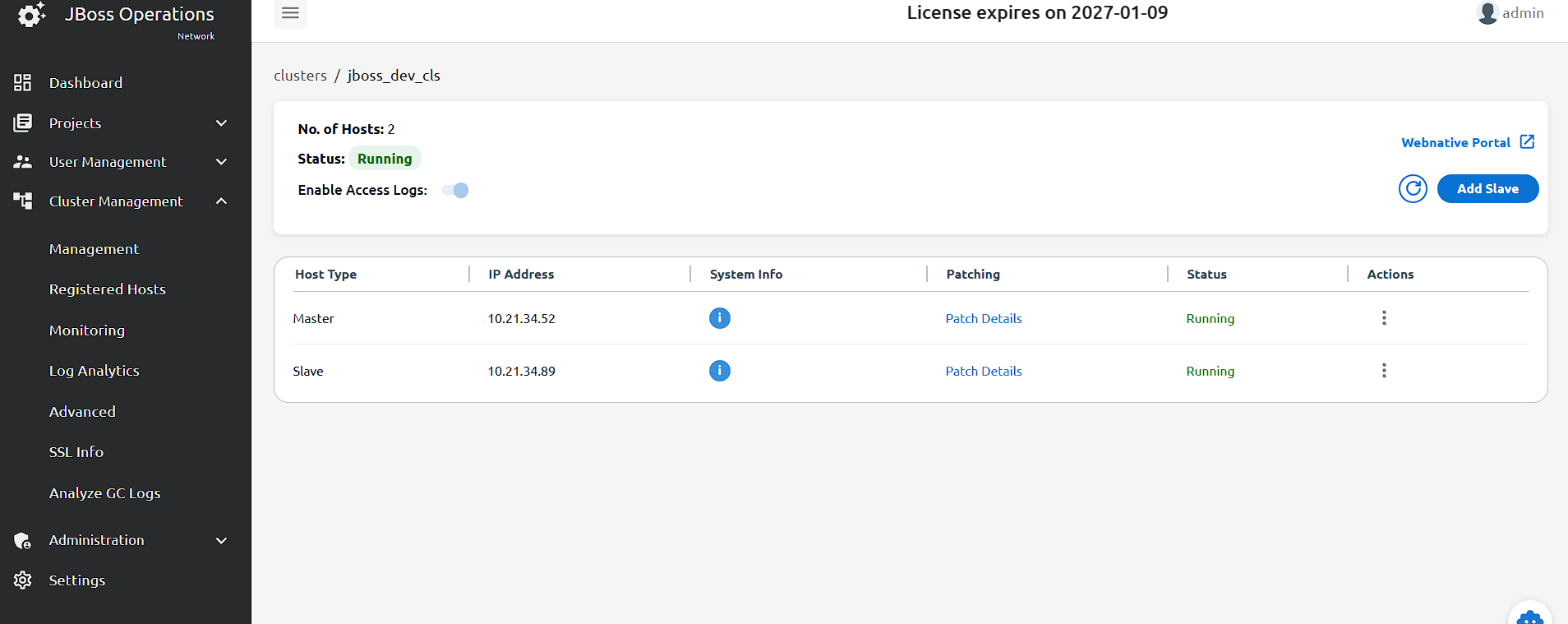Collapse the Cluster Management chevron
The width and height of the screenshot is (1568, 624).
221,201
